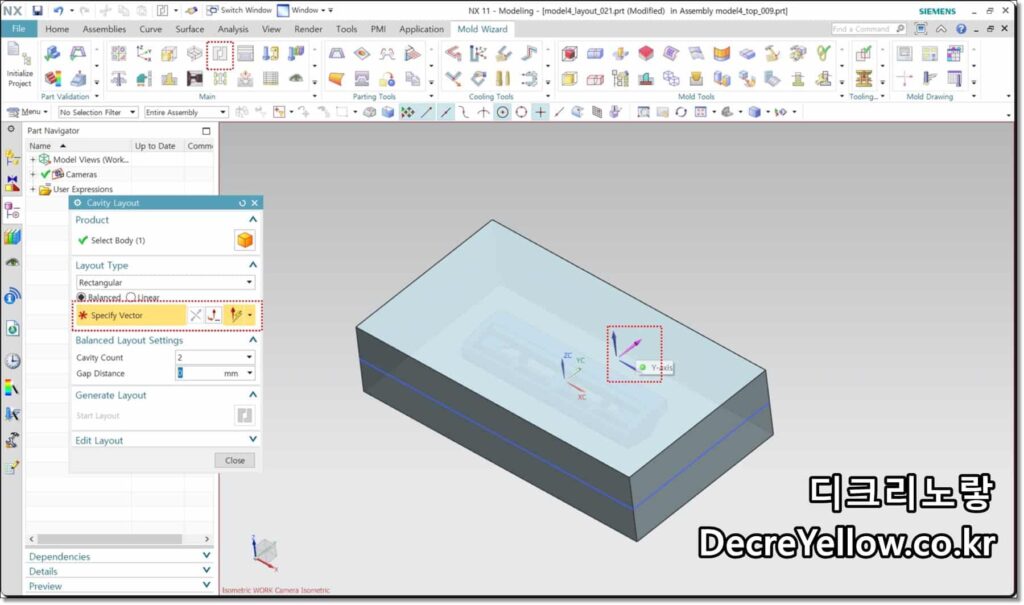Minimize the ribbon with the up chevron
Screen dimensions: 1024x605
coord(941,29)
